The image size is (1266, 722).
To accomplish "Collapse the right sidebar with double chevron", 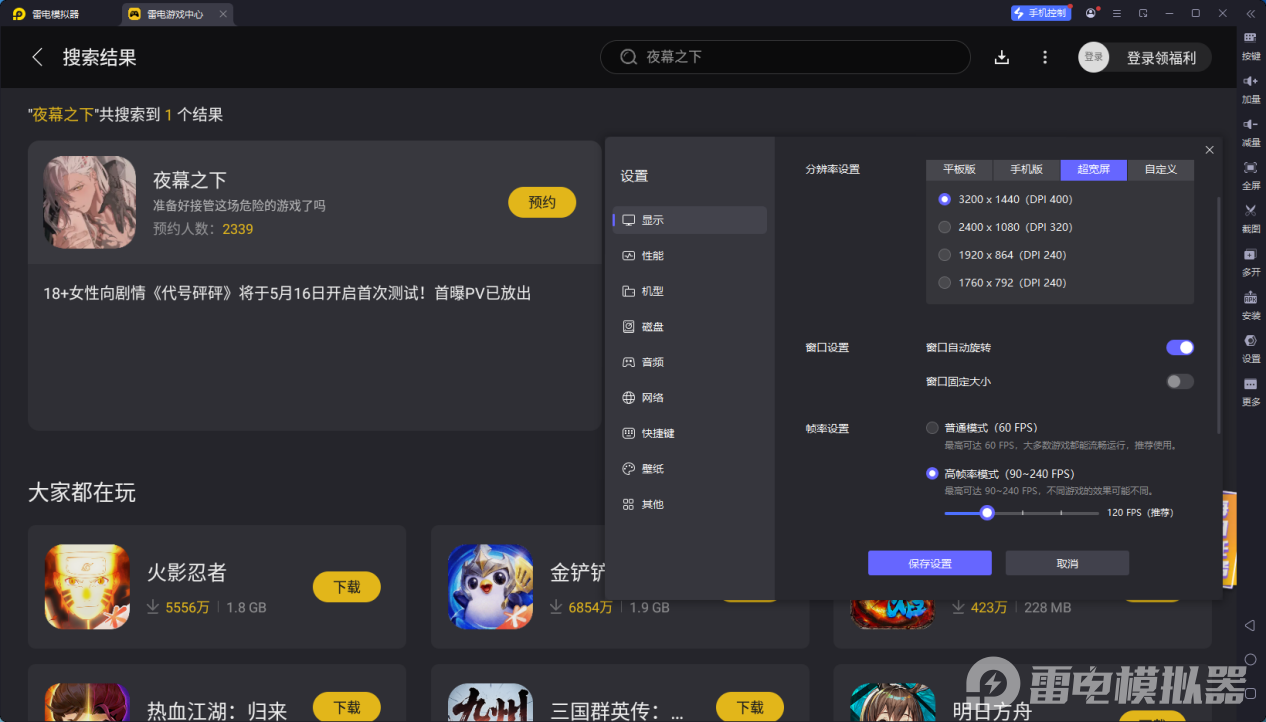I will tap(1250, 13).
